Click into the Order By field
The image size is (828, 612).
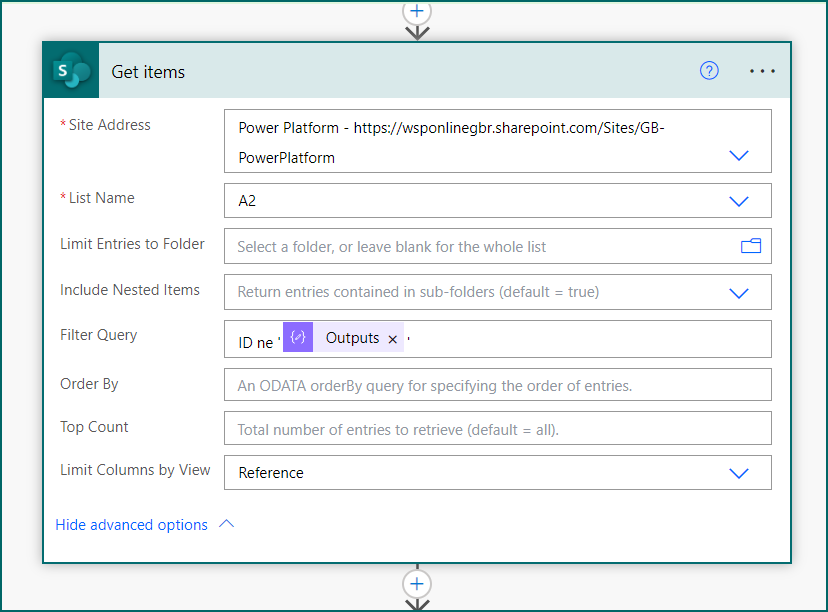point(497,385)
